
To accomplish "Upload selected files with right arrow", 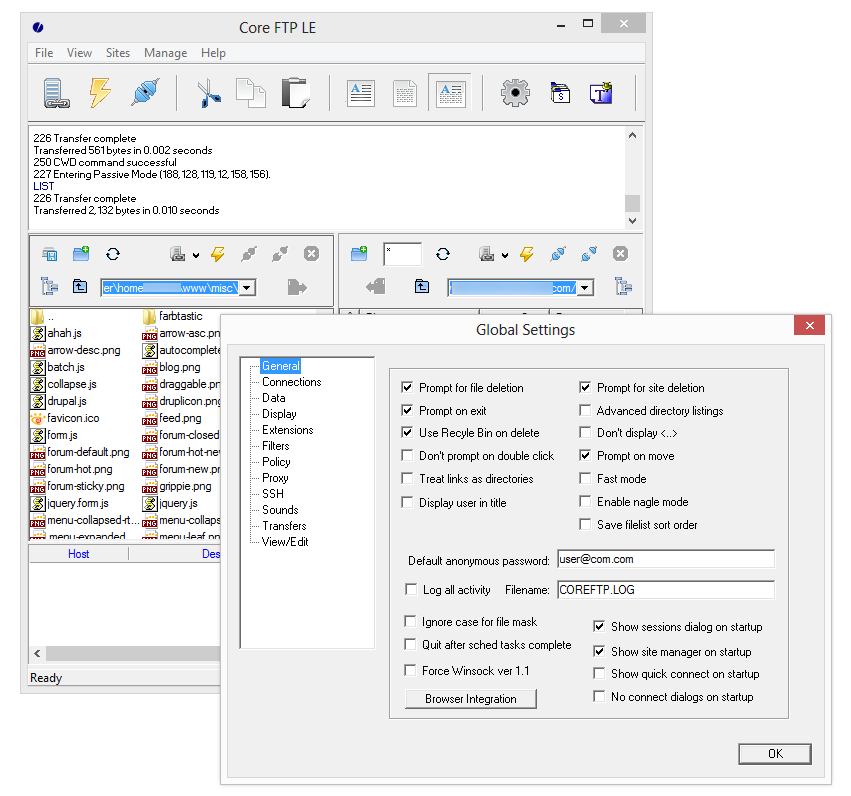I will coord(297,286).
